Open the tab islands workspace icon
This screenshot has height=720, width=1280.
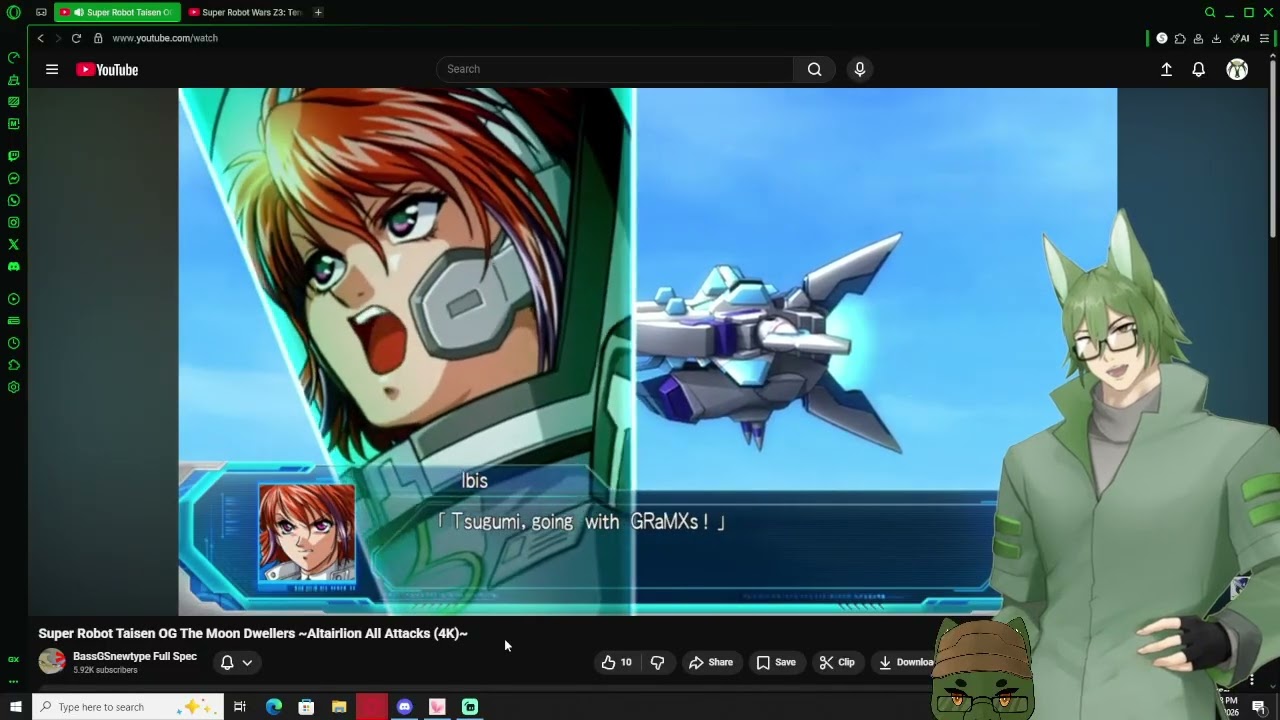pos(41,12)
